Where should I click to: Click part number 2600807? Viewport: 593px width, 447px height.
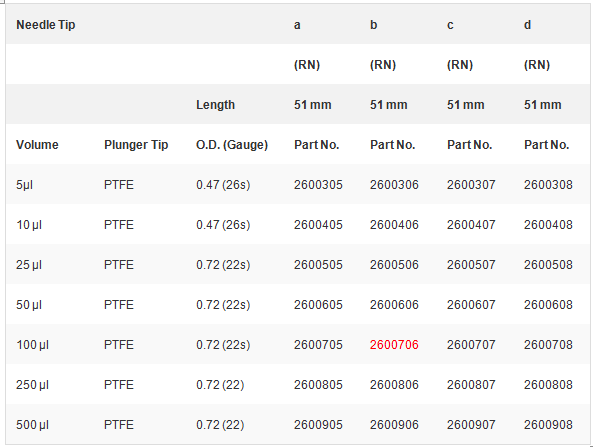click(x=471, y=385)
